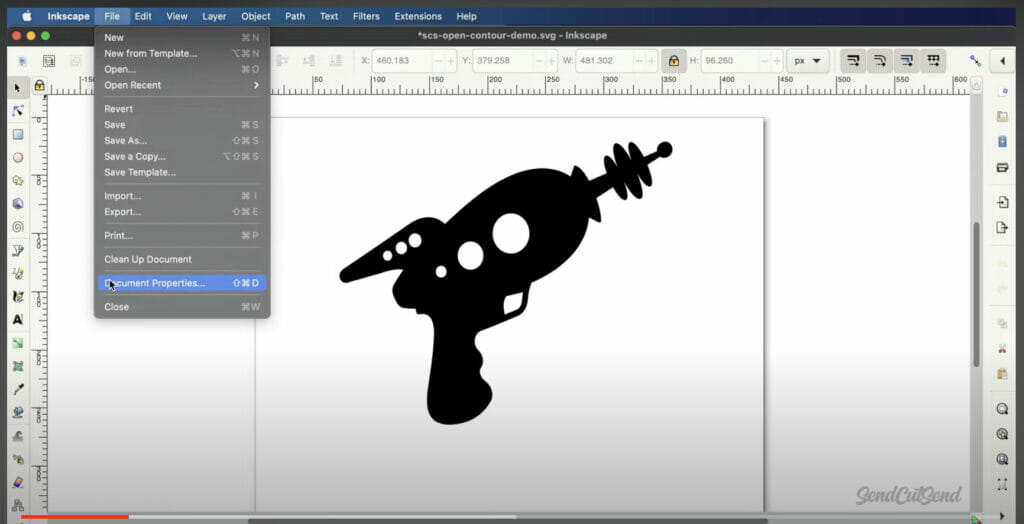Expand the Open Recent submenu

(x=182, y=85)
